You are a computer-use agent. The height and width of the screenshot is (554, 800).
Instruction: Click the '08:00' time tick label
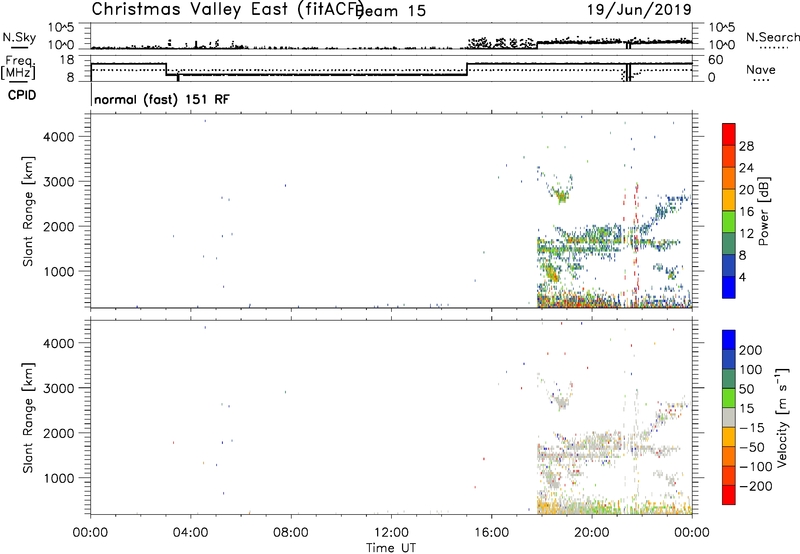(291, 533)
